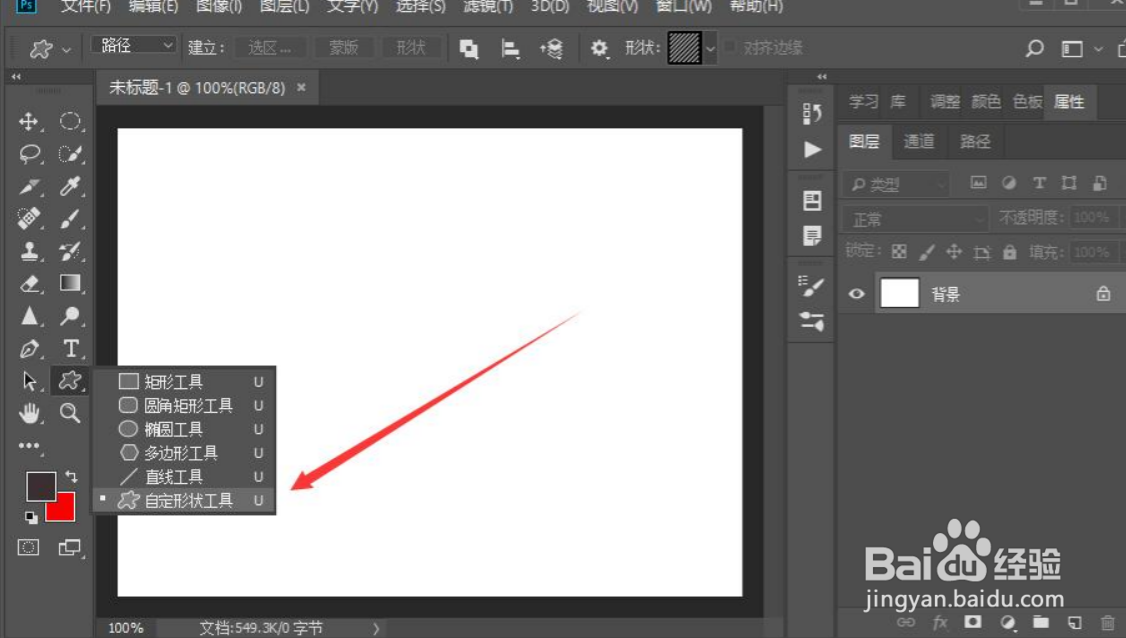Select the Pen tool
The width and height of the screenshot is (1126, 638).
point(29,349)
